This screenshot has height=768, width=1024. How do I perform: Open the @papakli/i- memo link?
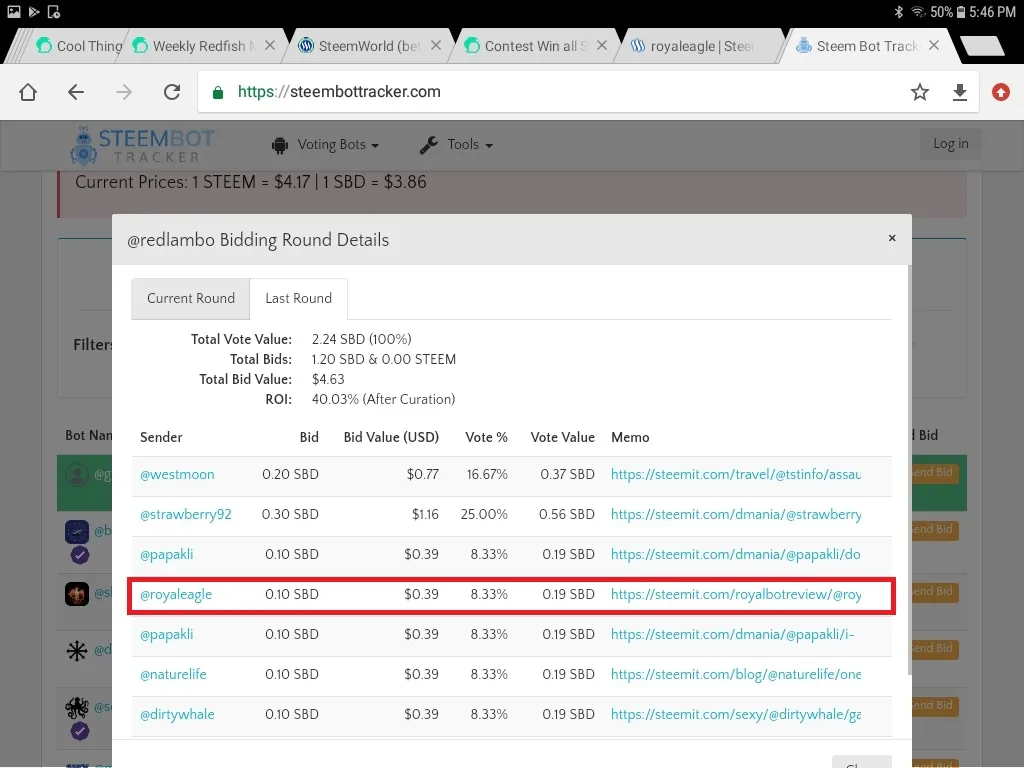[733, 635]
